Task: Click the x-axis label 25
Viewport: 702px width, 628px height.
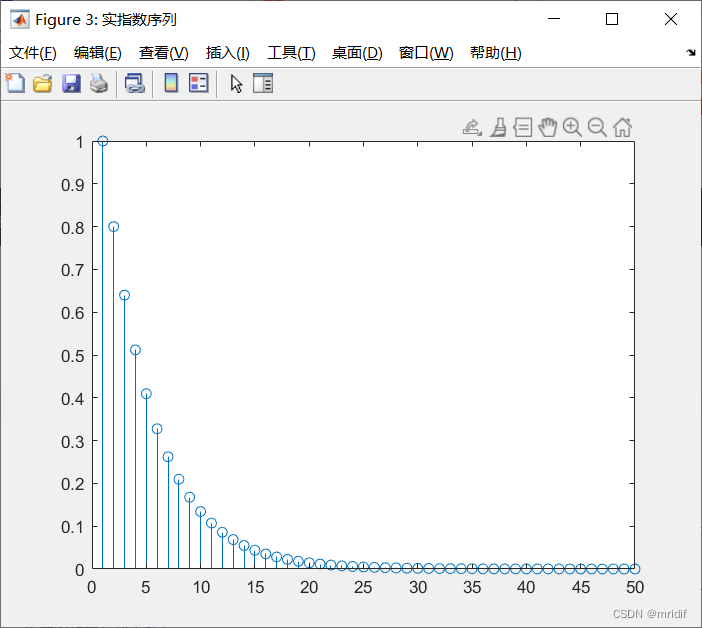Action: point(363,587)
